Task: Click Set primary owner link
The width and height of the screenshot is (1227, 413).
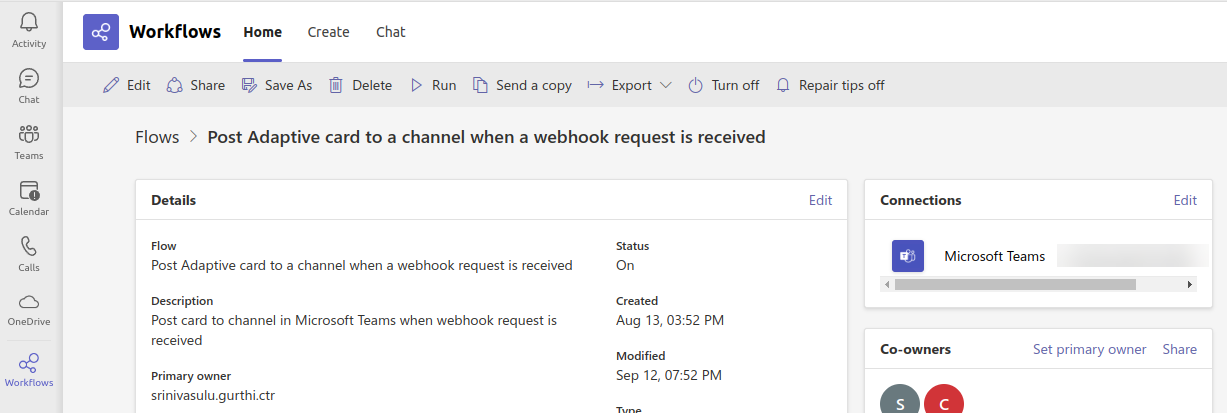Action: [1090, 349]
